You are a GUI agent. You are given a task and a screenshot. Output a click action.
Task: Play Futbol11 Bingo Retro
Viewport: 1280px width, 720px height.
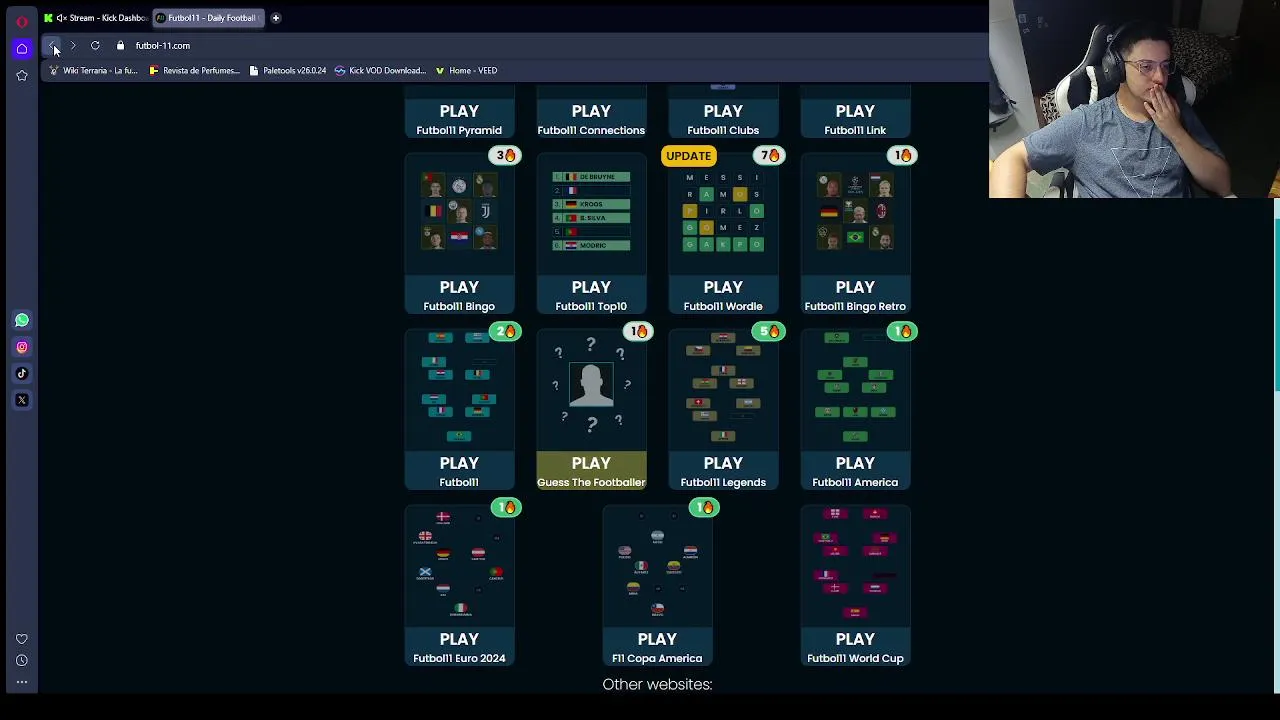(855, 295)
